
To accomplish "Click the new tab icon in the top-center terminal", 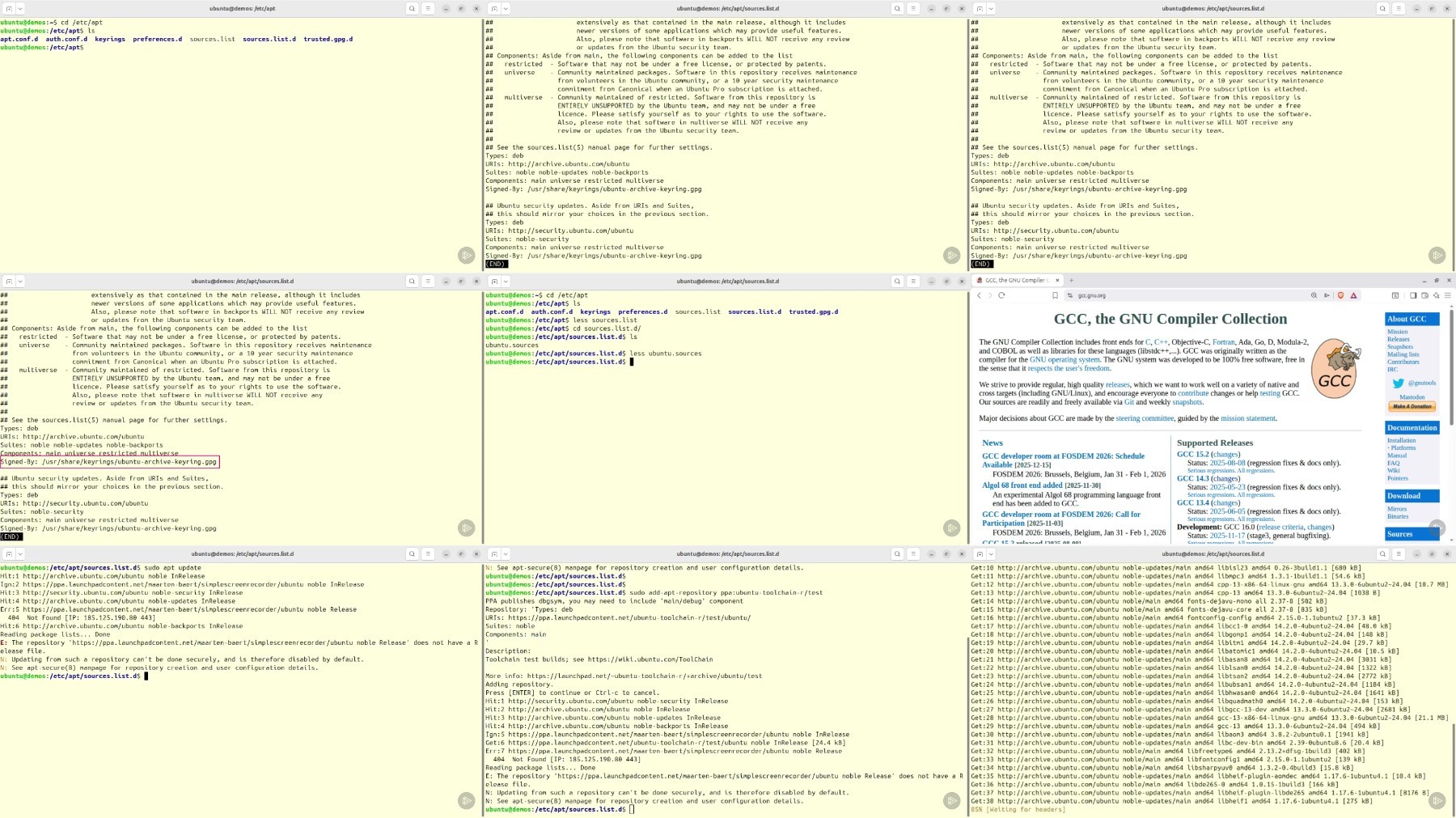I will click(494, 8).
